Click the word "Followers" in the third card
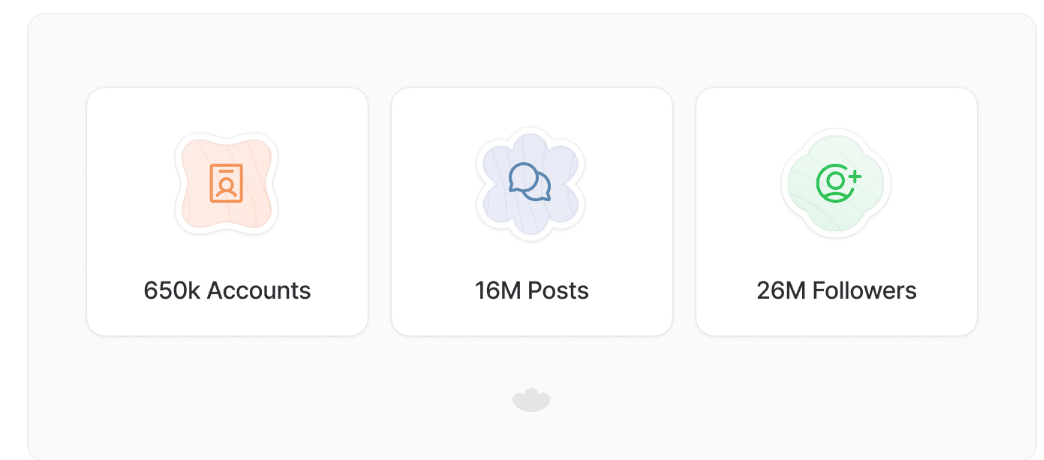 pos(865,291)
